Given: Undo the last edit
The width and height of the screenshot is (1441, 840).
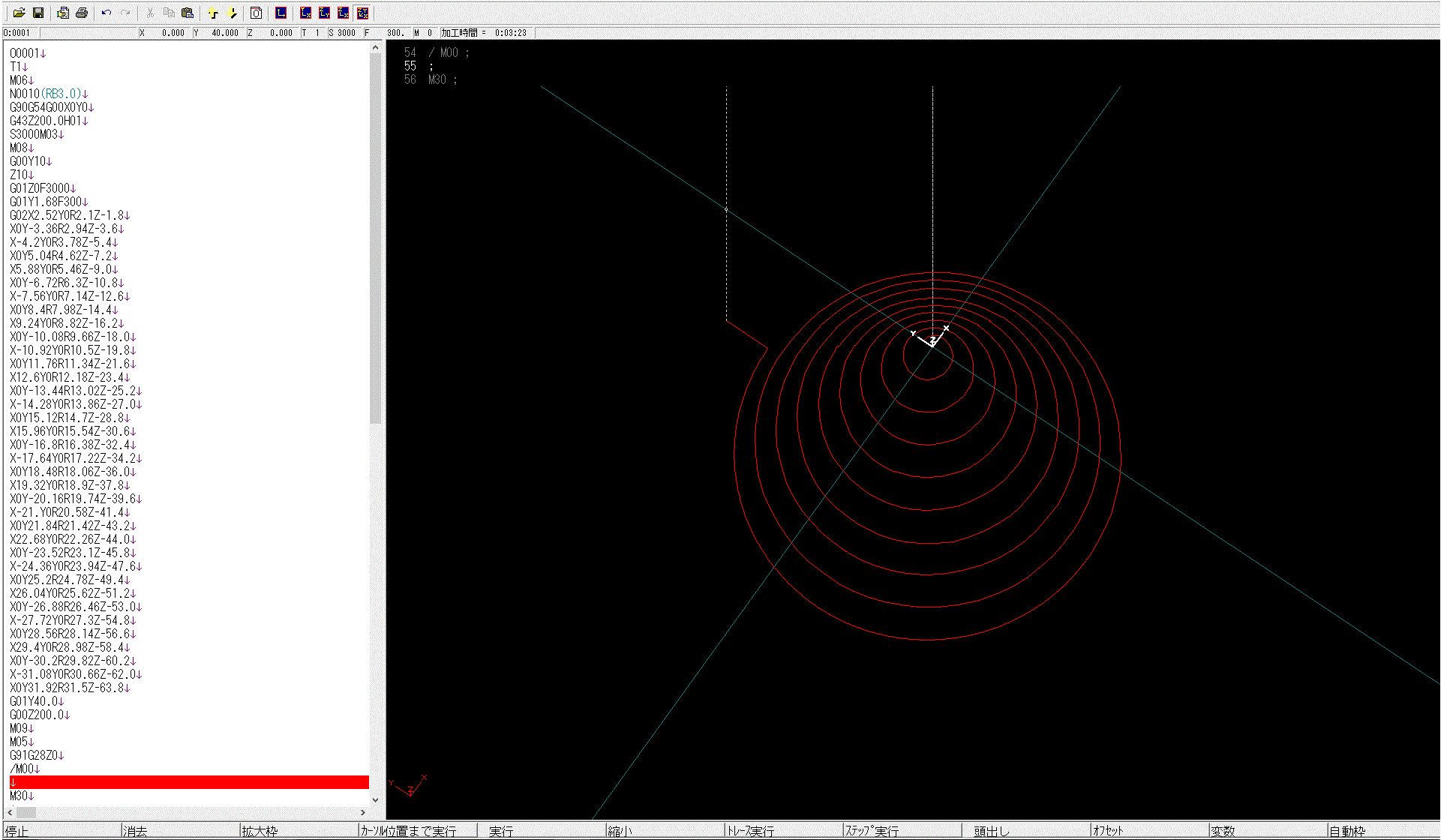Looking at the screenshot, I should pos(107,13).
